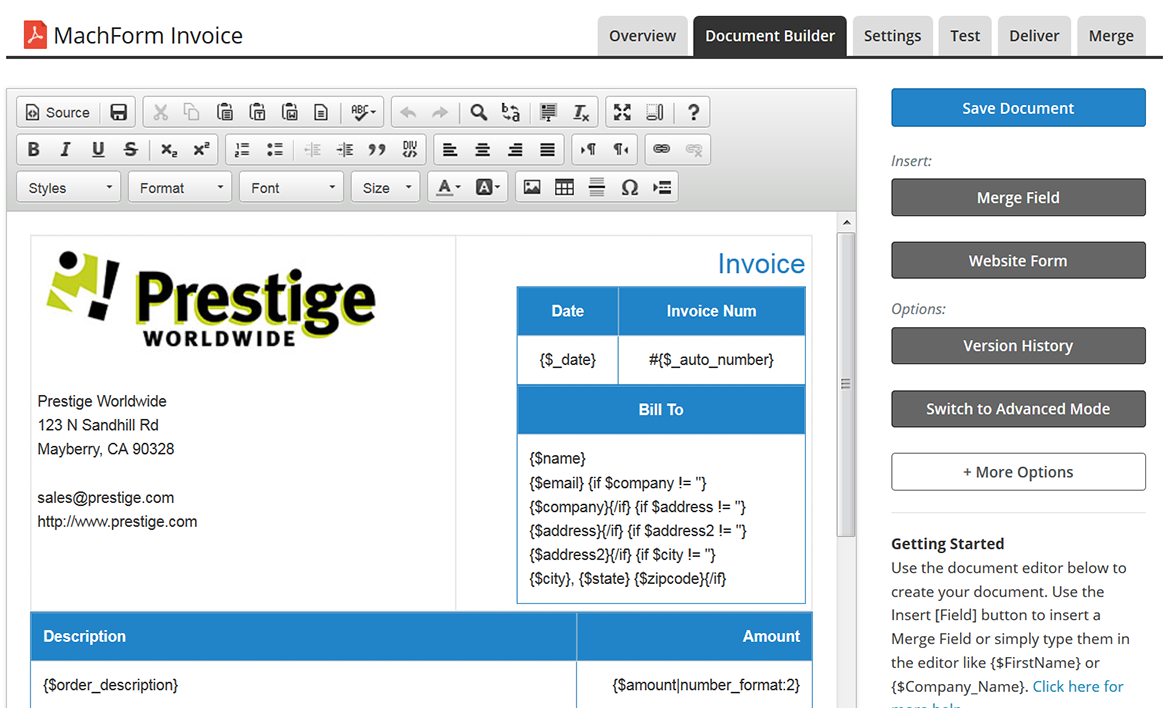The height and width of the screenshot is (708, 1171).
Task: Insert a numbered list
Action: pyautogui.click(x=242, y=149)
